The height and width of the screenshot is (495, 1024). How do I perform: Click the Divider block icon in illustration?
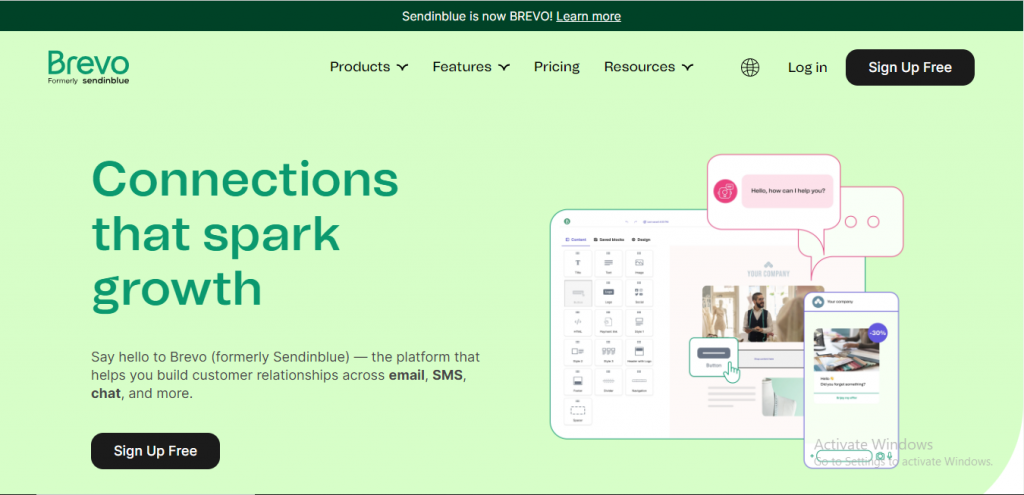609,381
